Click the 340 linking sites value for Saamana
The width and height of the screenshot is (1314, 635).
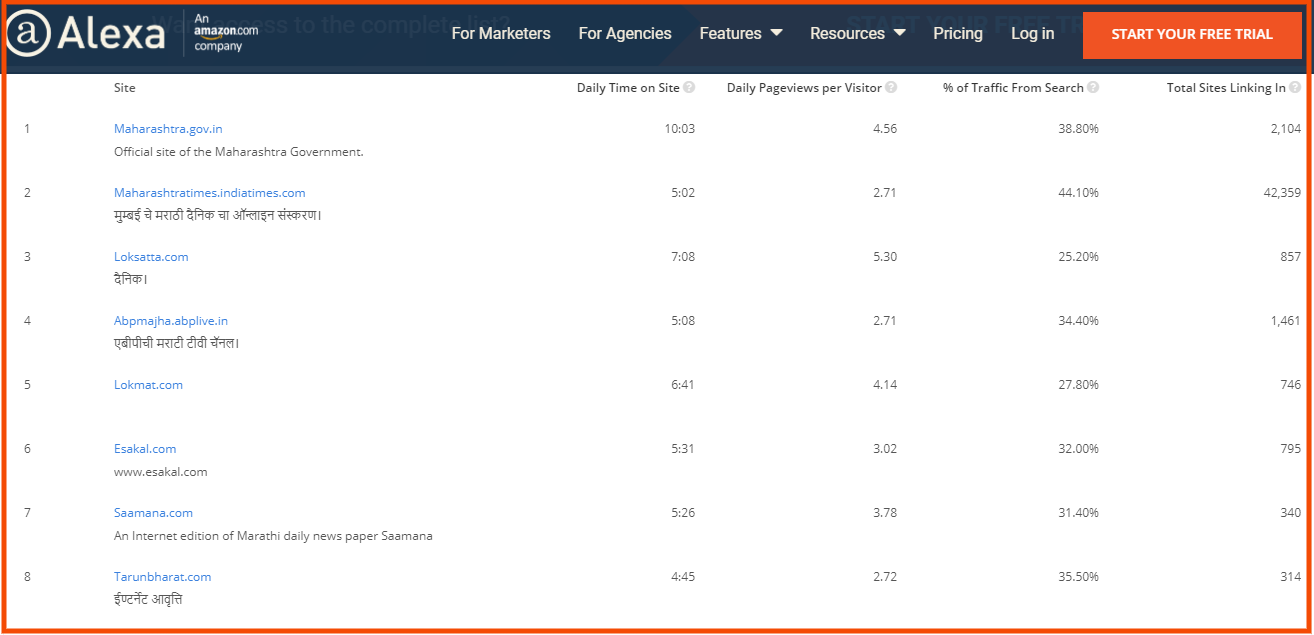pyautogui.click(x=1291, y=513)
